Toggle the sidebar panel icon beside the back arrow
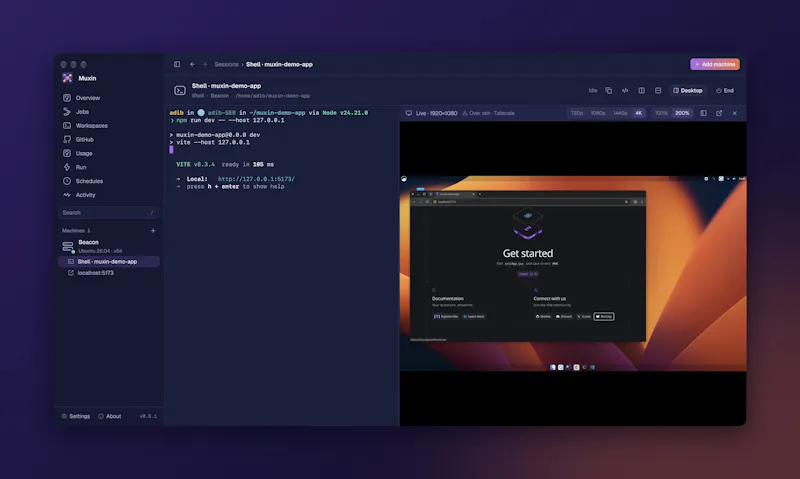Image resolution: width=800 pixels, height=479 pixels. [x=177, y=64]
